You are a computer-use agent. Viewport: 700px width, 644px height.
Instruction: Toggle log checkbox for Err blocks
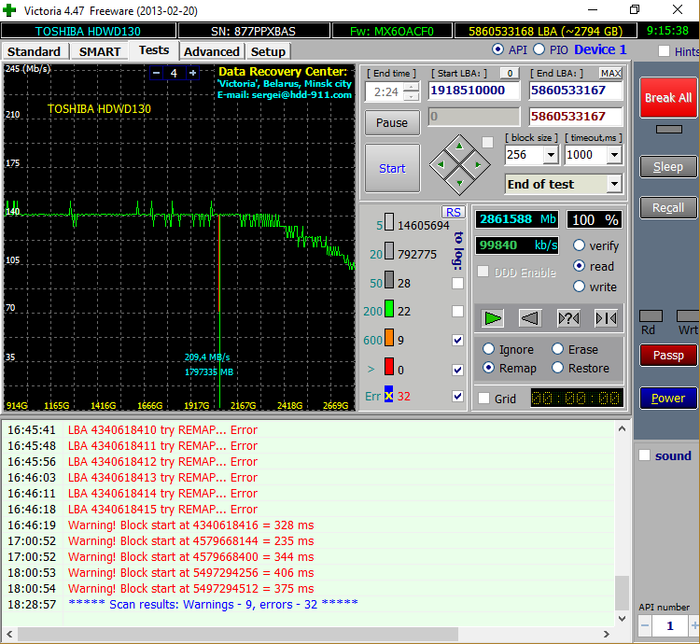pyautogui.click(x=458, y=396)
